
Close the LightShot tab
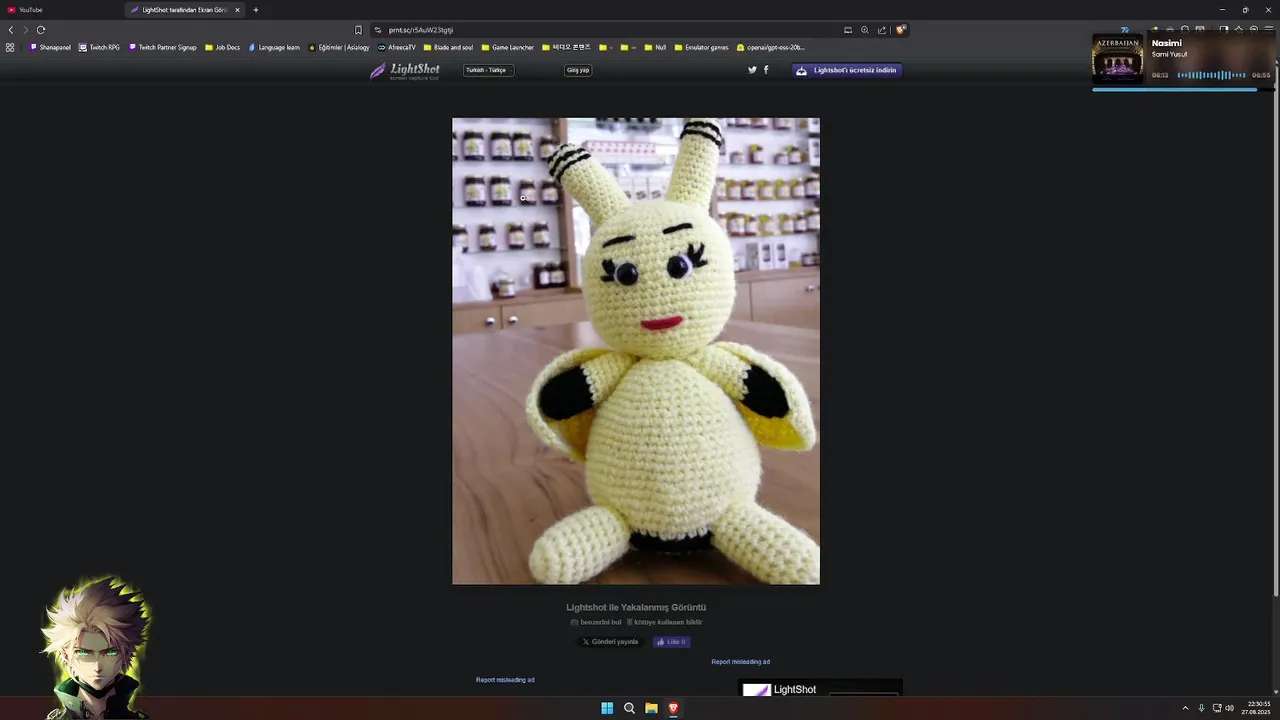click(237, 10)
